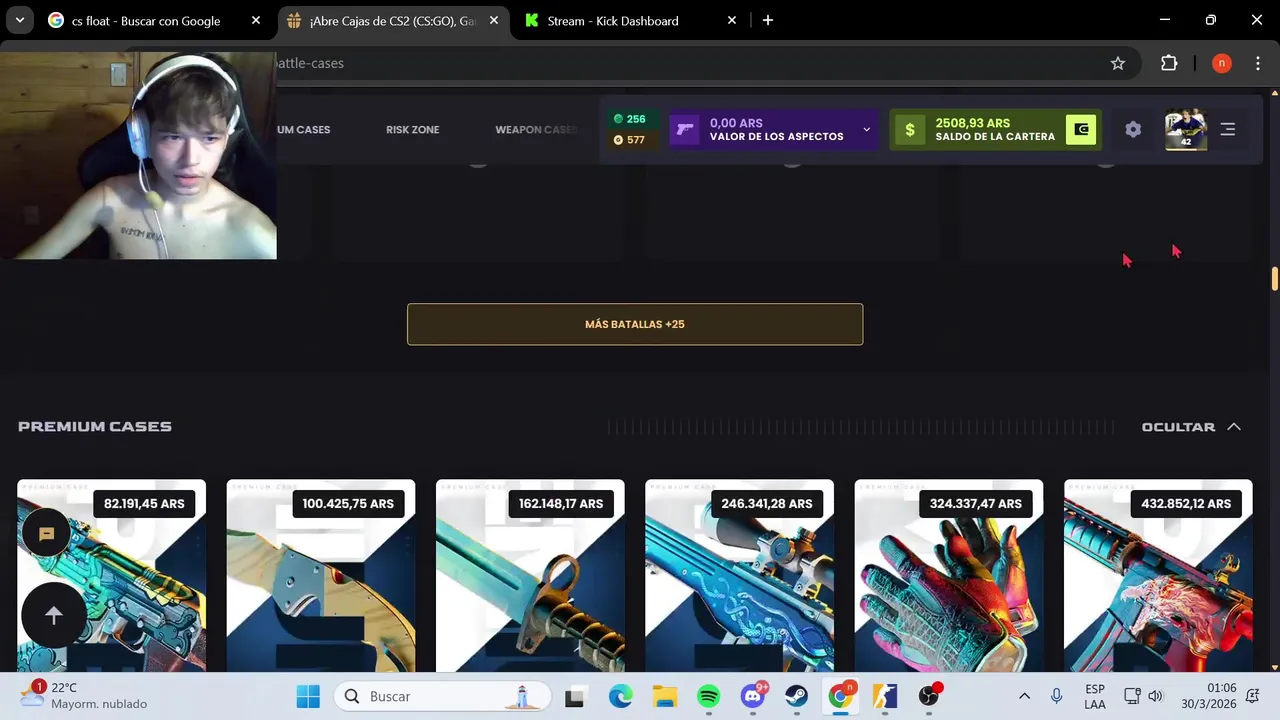Open Steam from the taskbar
1280x720 pixels.
pyautogui.click(x=797, y=696)
